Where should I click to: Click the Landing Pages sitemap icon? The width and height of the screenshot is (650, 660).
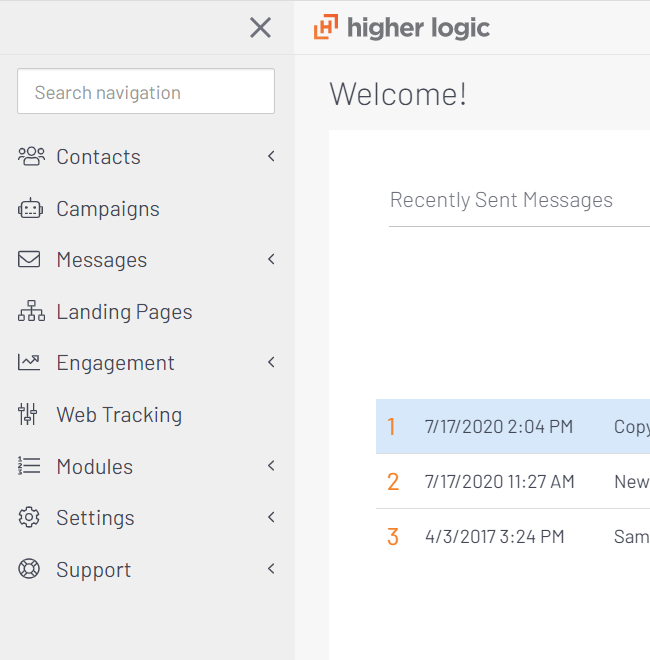(31, 311)
